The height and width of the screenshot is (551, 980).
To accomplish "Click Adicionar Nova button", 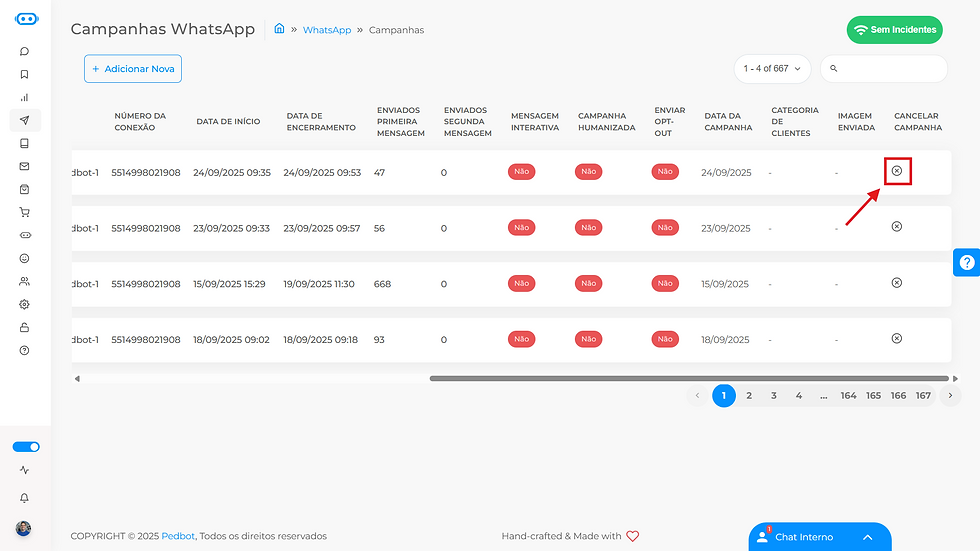I will (133, 69).
